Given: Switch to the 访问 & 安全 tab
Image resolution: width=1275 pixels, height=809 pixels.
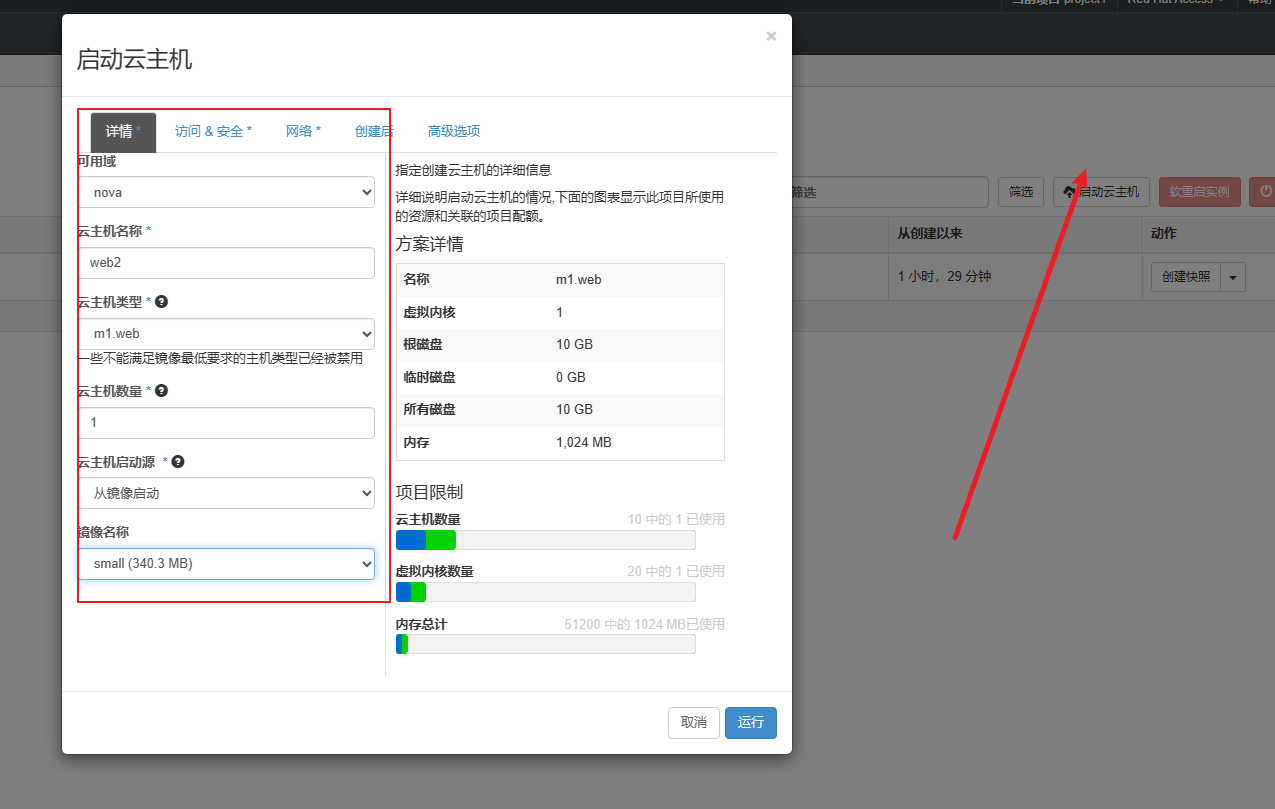Looking at the screenshot, I should point(213,131).
